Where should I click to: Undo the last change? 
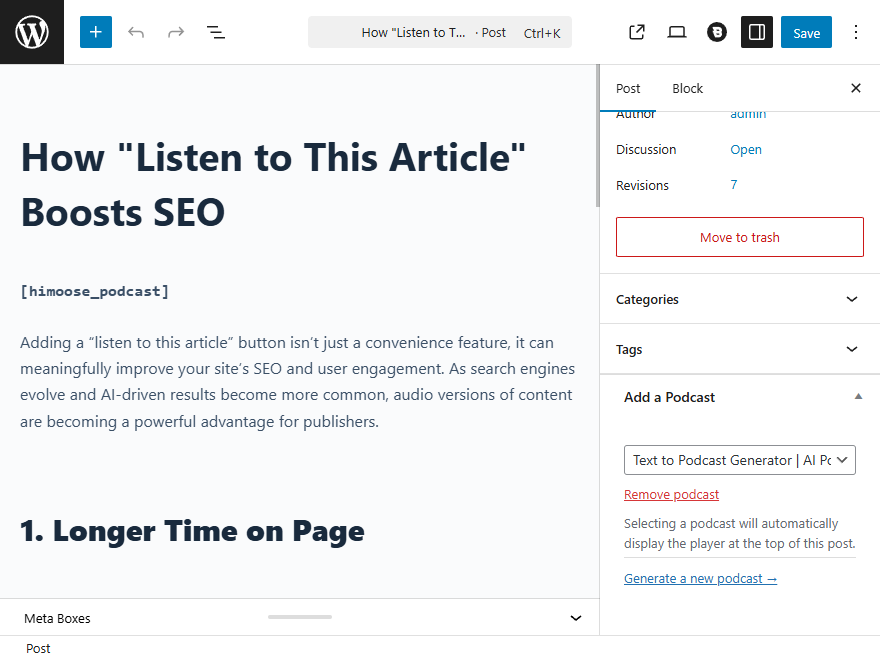tap(136, 31)
